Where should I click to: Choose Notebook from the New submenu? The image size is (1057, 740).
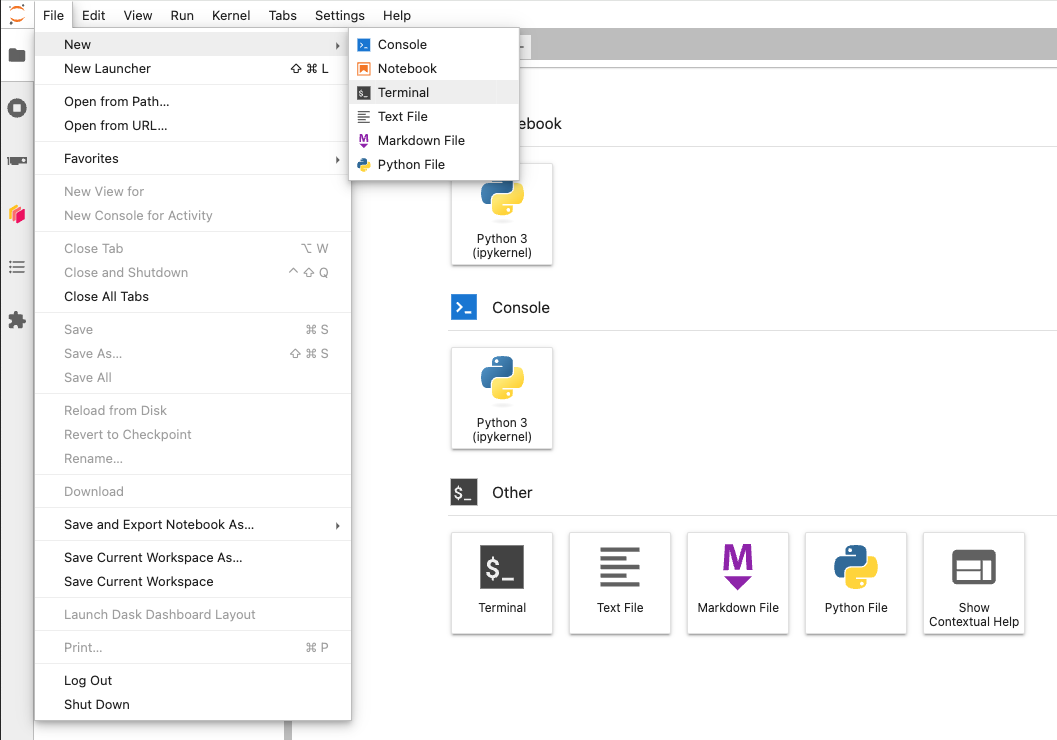407,69
